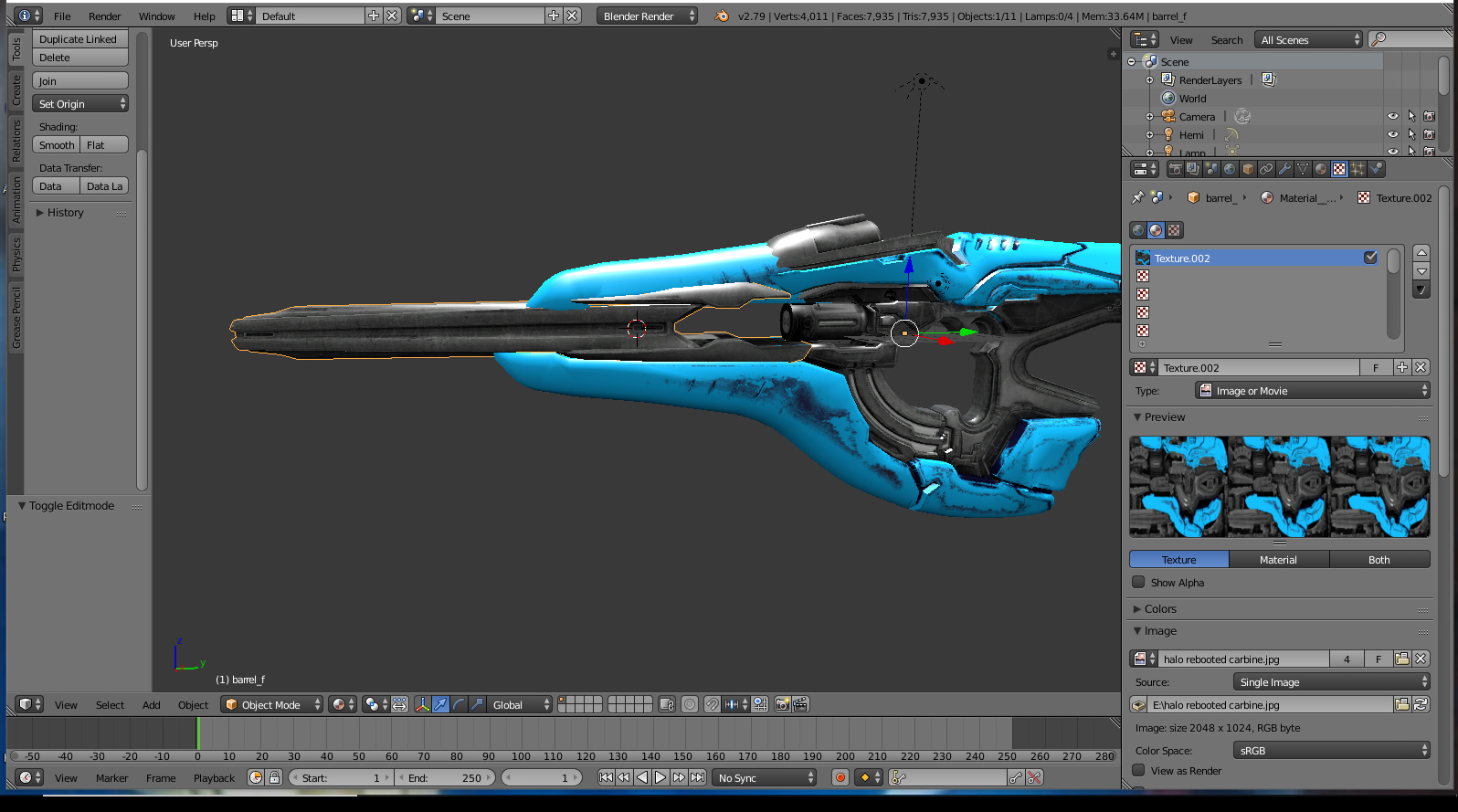The width and height of the screenshot is (1458, 812).
Task: Open the Render Layers properties tab
Action: (1193, 169)
